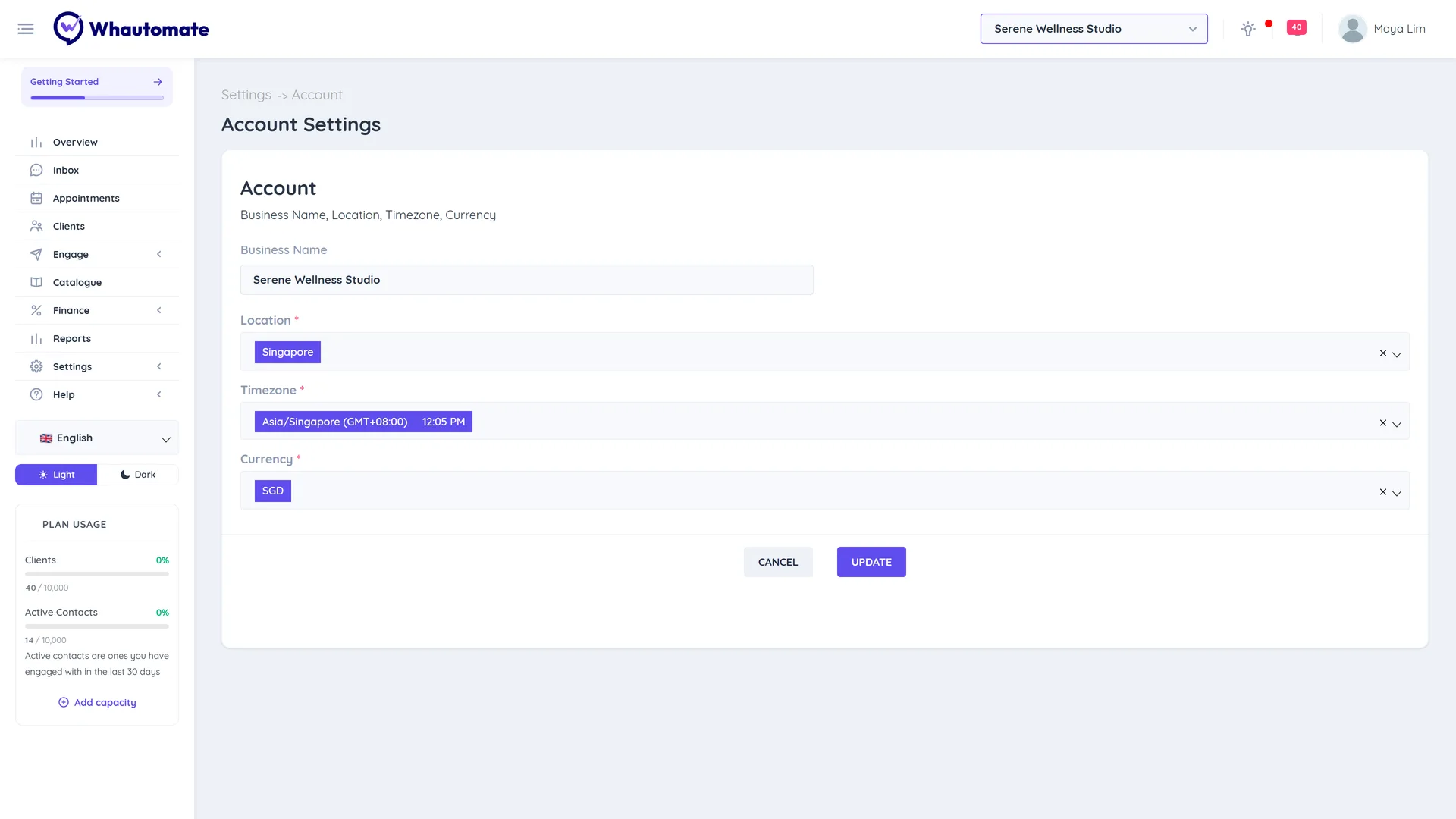Click the Clients people icon
Viewport: 1456px width, 819px height.
36,226
